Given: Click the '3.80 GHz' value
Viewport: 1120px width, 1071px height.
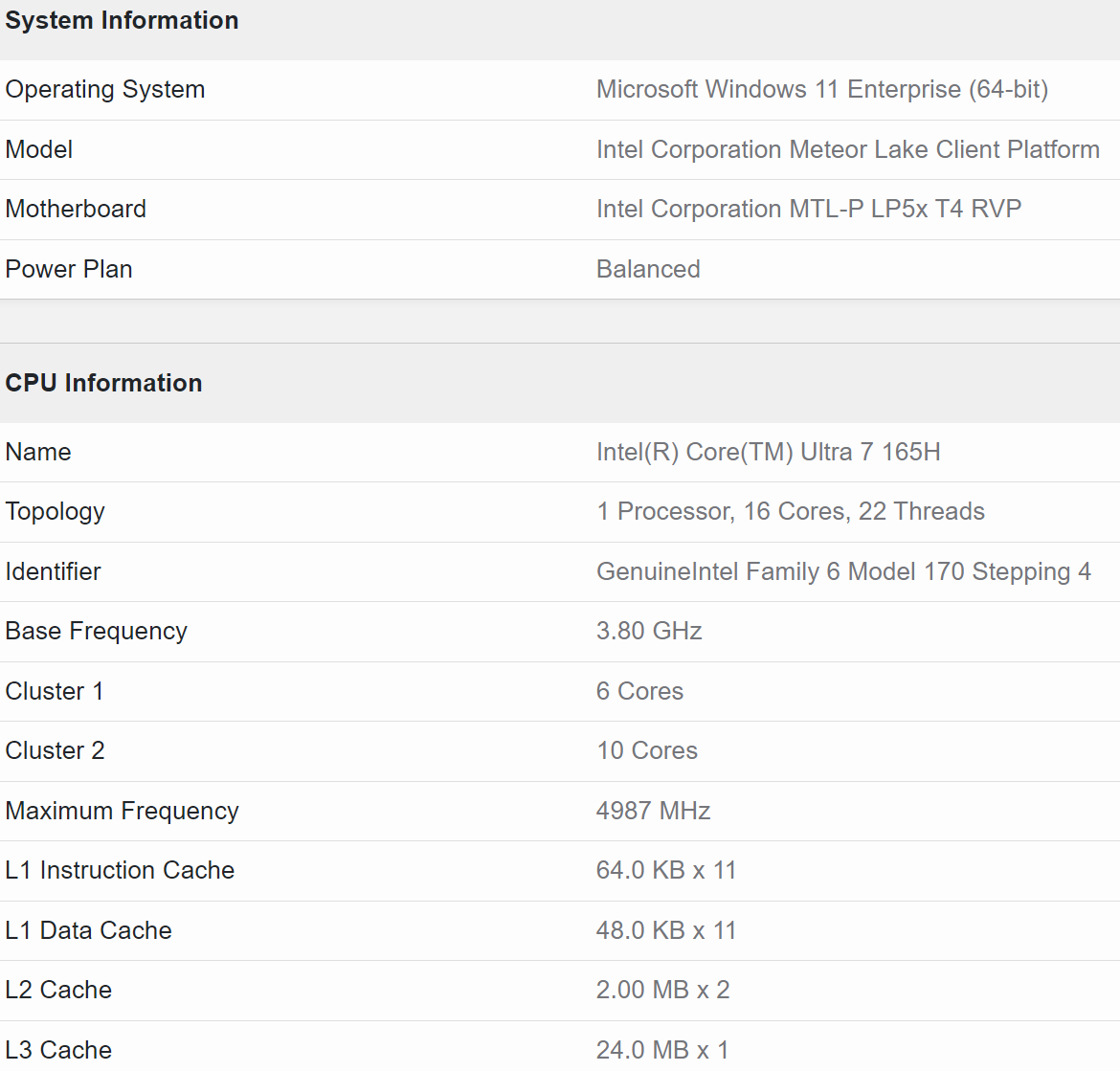Looking at the screenshot, I should (x=649, y=631).
